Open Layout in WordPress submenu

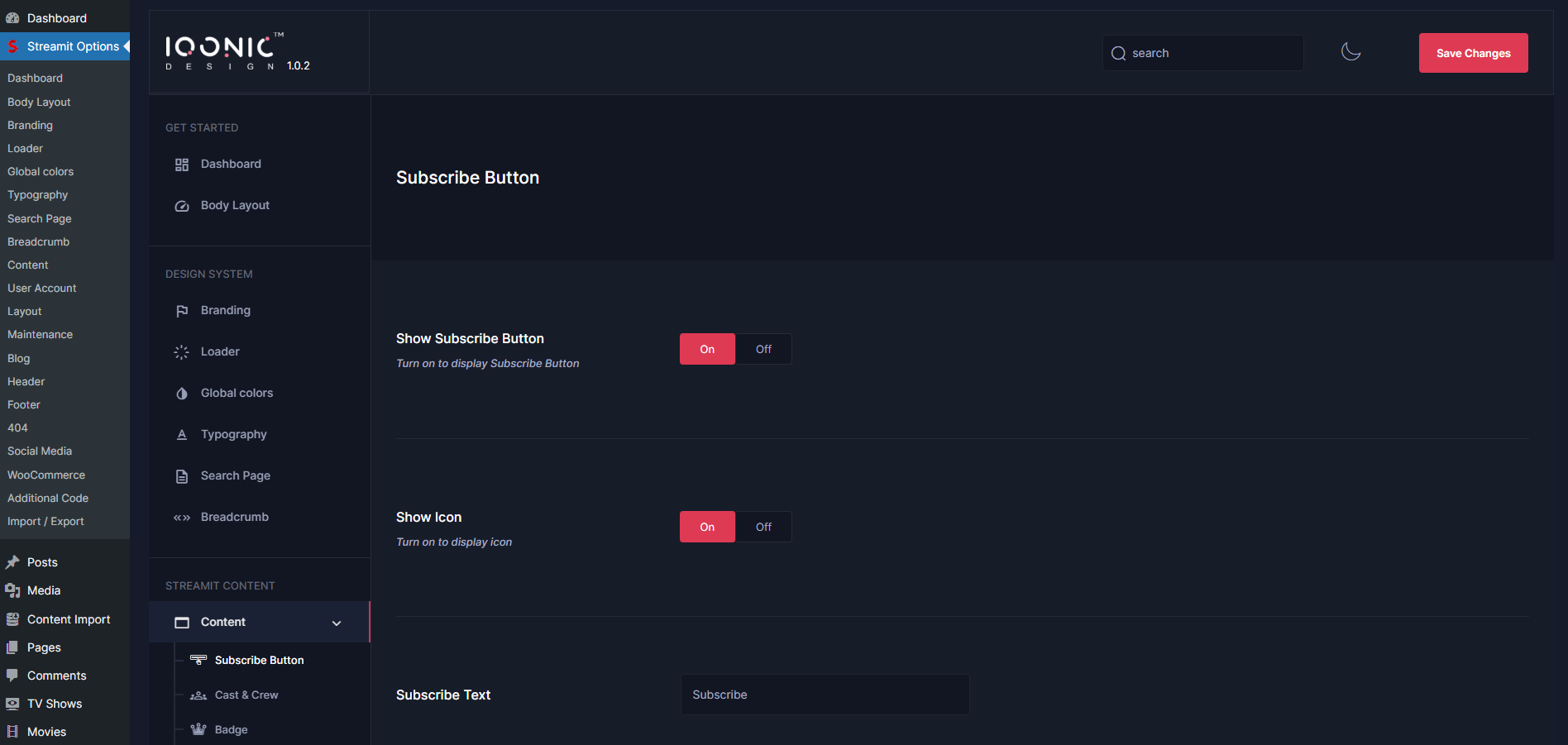pos(24,311)
